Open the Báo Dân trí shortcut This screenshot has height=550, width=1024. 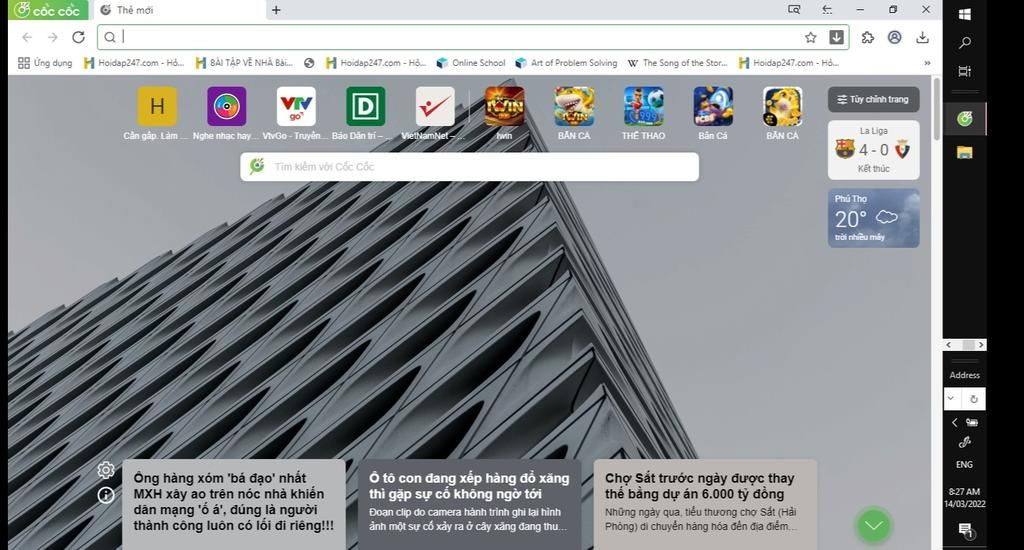[365, 114]
